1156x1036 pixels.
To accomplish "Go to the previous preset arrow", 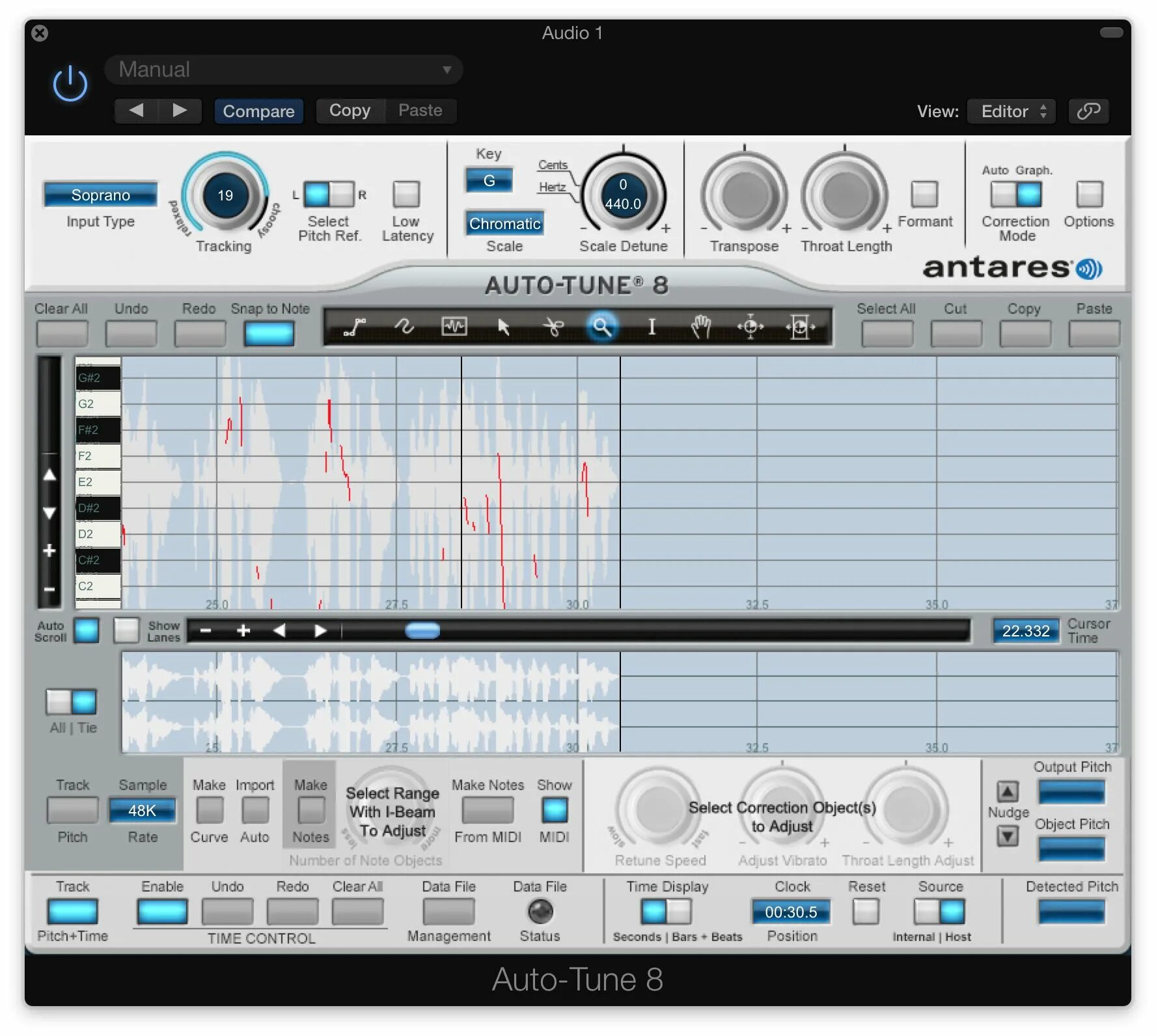I will coord(136,111).
